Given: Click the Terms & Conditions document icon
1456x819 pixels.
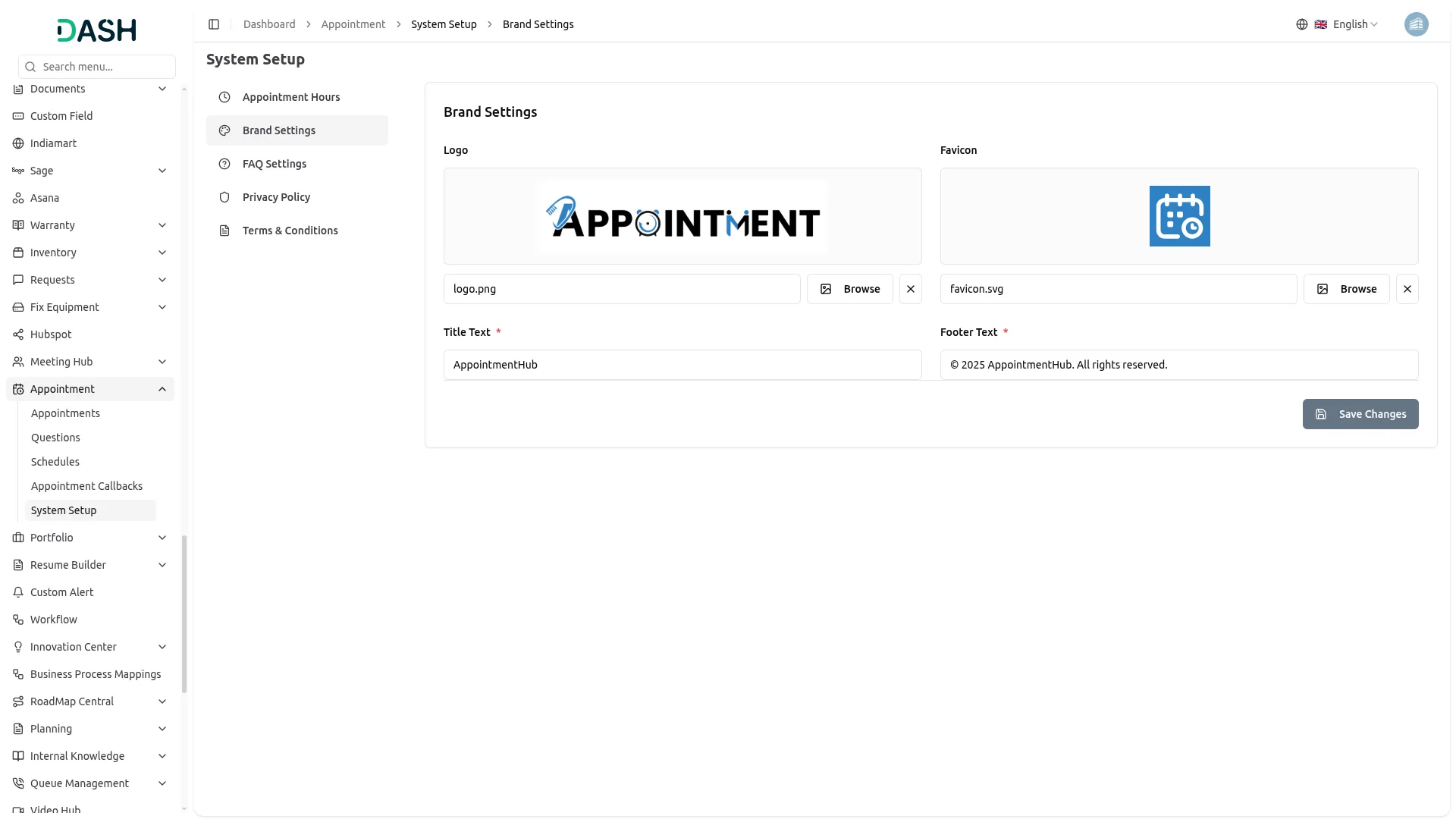Looking at the screenshot, I should 224,231.
